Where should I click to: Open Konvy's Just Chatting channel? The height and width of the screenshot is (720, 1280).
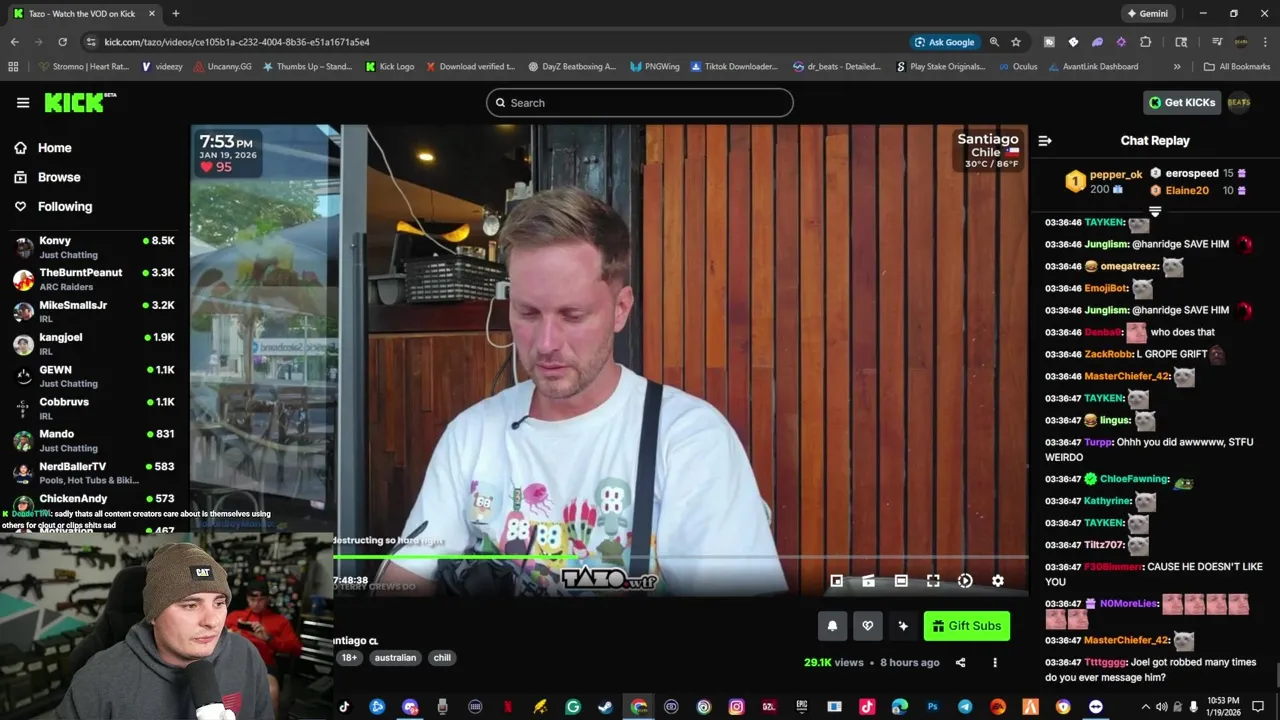(95, 247)
